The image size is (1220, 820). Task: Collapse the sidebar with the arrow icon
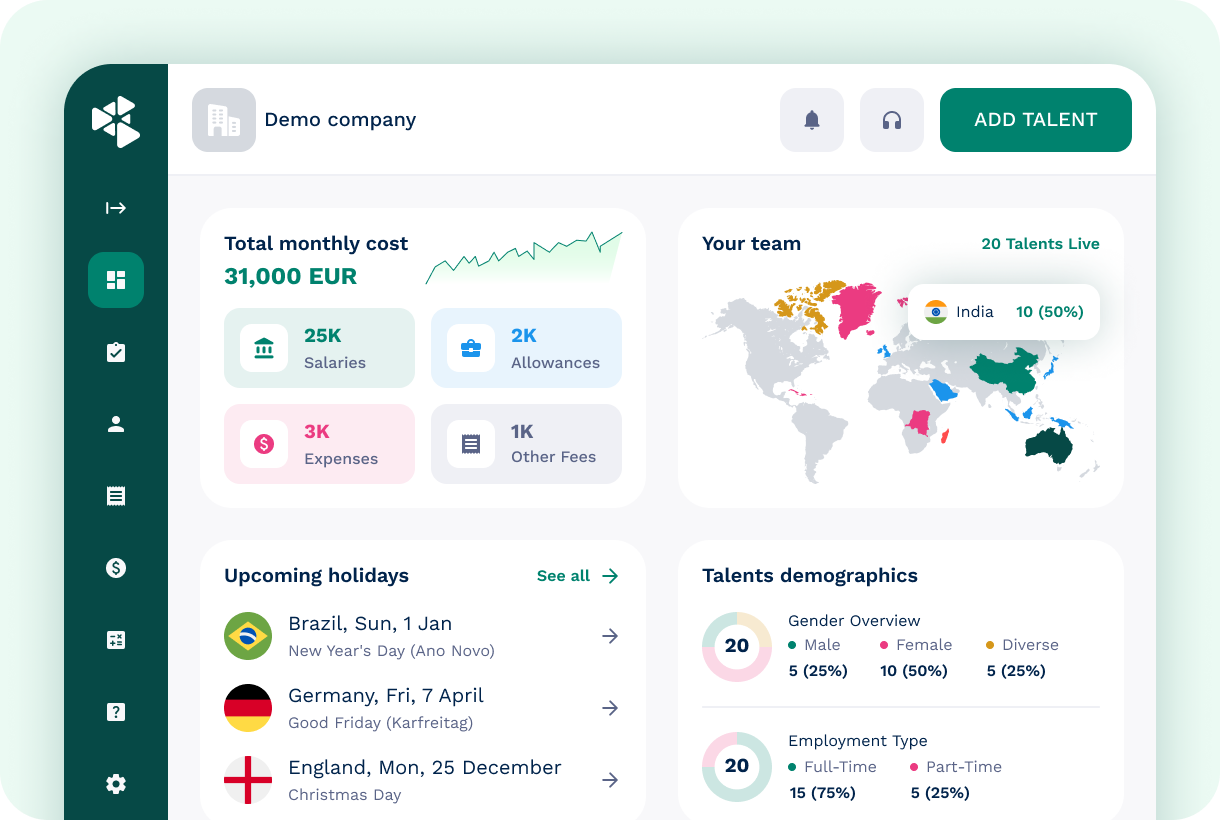pos(116,208)
